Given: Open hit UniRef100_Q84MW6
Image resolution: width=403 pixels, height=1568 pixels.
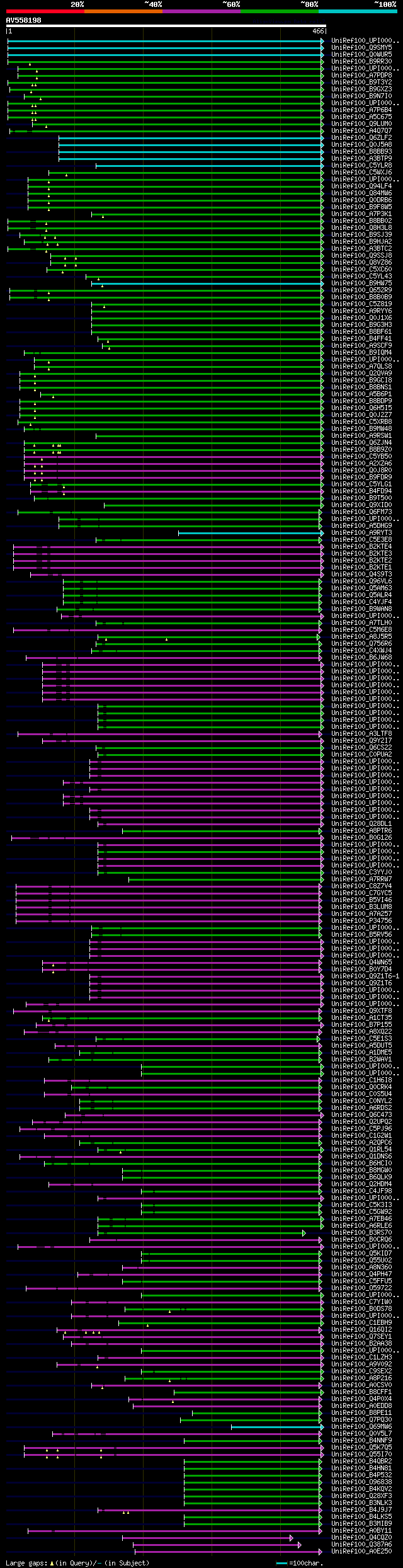Looking at the screenshot, I should (361, 193).
